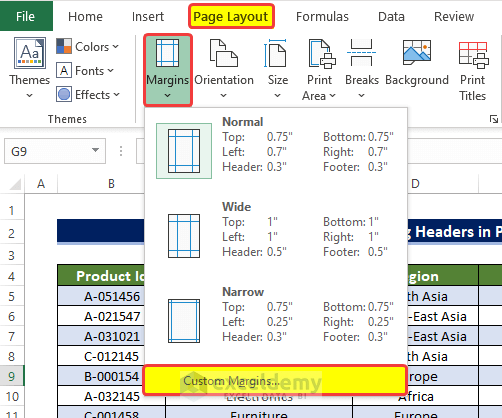Open the Breaks menu
502x418 pixels.
(x=362, y=70)
